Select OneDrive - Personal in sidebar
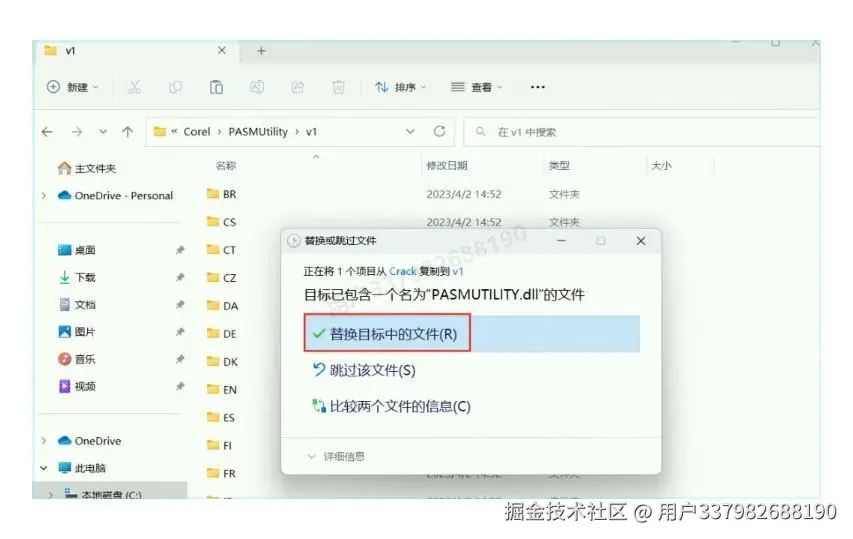This screenshot has width=853, height=539. (115, 195)
